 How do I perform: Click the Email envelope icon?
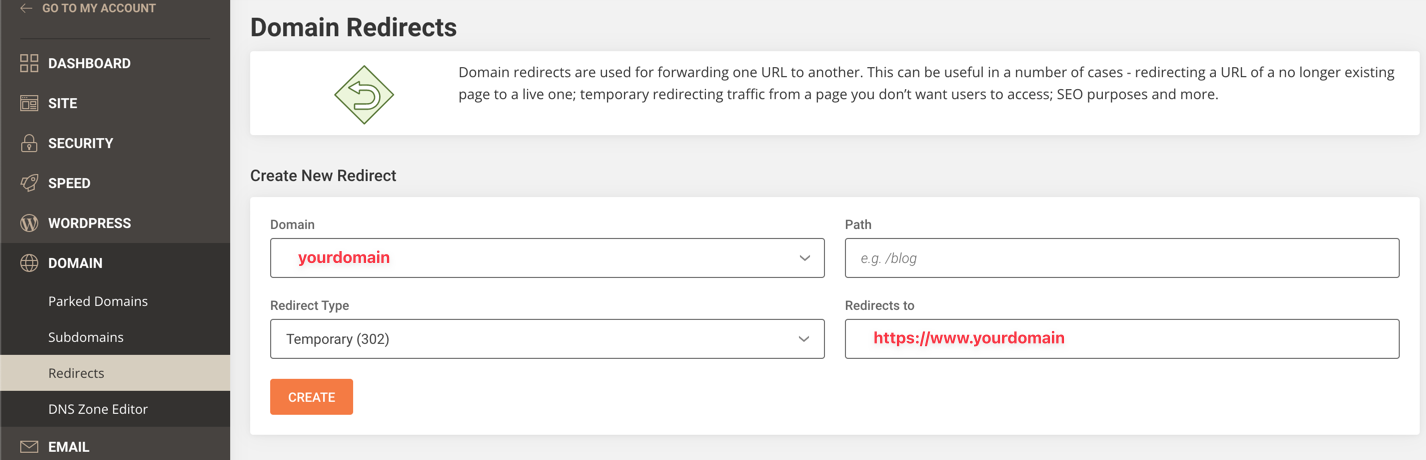29,447
